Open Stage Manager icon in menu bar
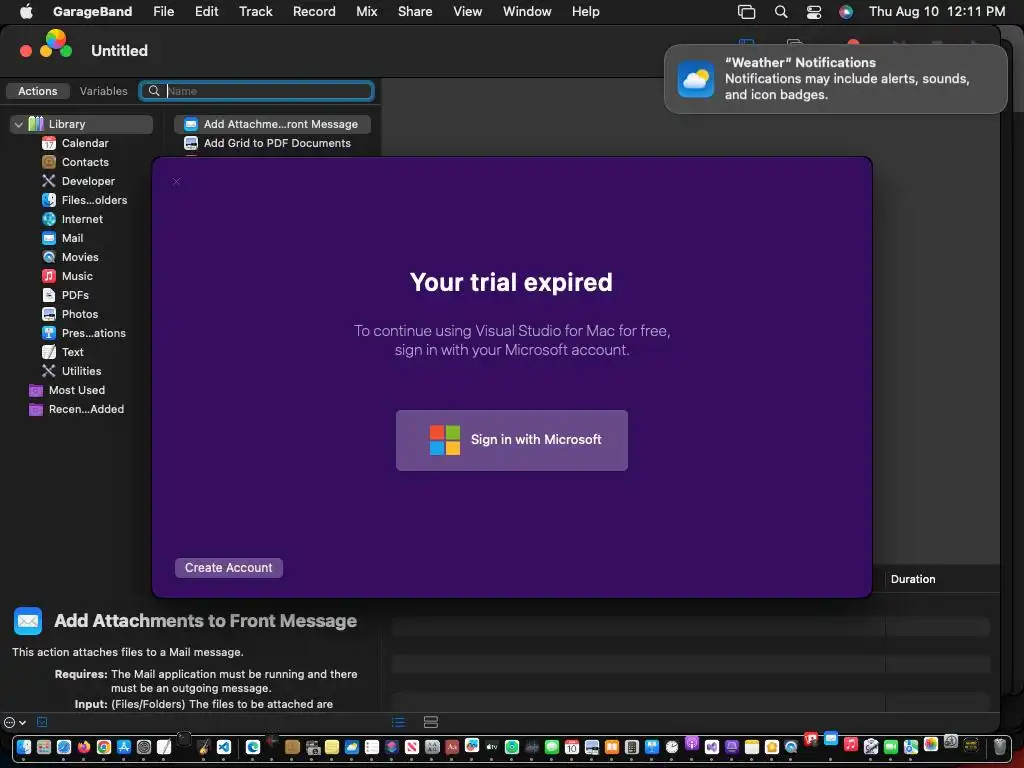The height and width of the screenshot is (768, 1024). (746, 12)
